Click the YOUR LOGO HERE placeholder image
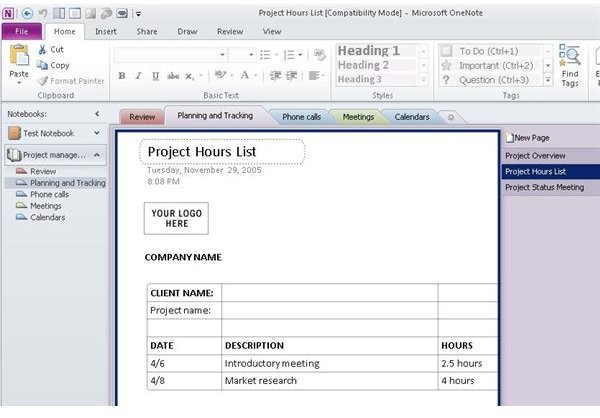 click(x=176, y=218)
